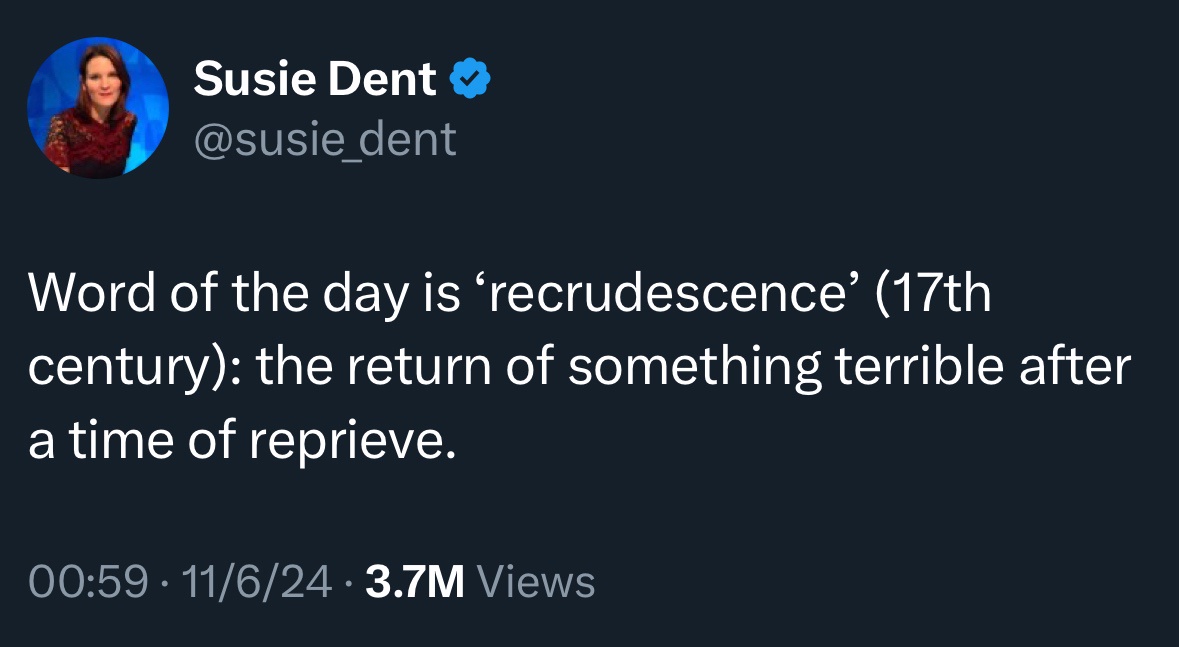
Task: Click the separator dot between date and views
Action: pos(349,582)
